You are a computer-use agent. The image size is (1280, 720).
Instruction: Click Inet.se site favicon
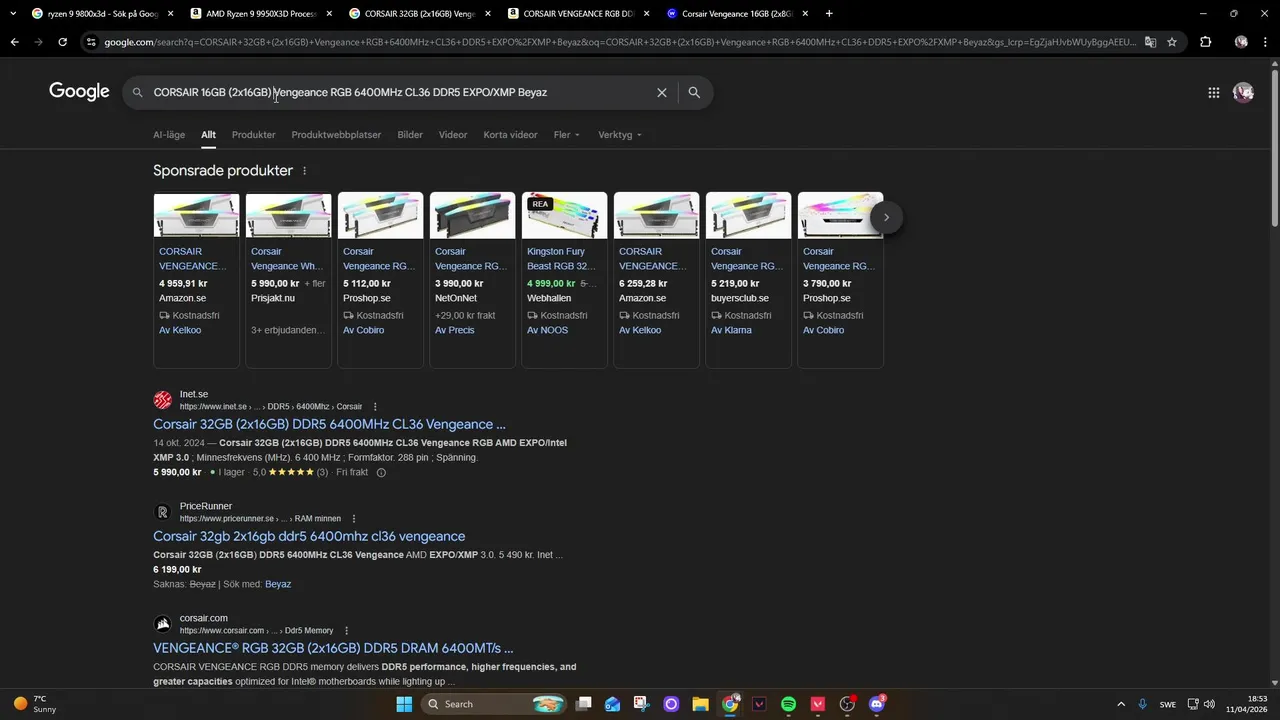click(163, 400)
